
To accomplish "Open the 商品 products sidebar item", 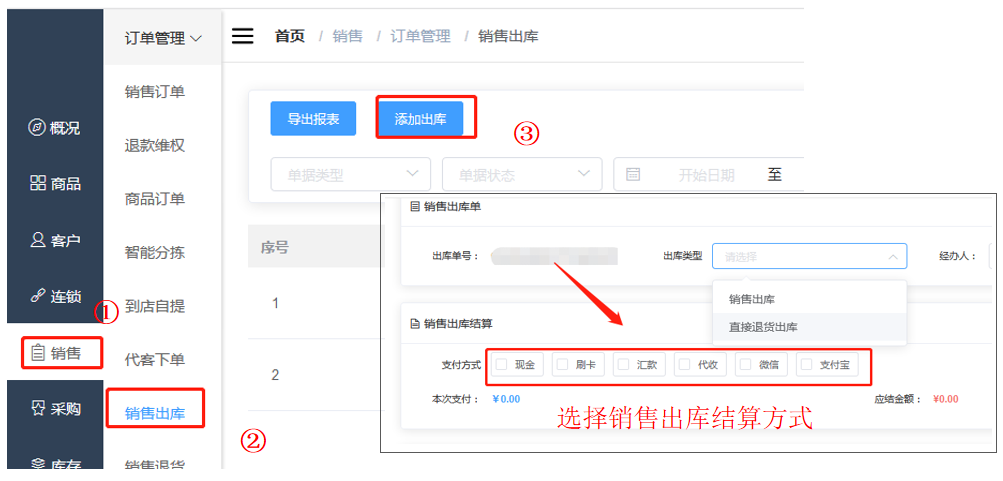I will point(54,184).
